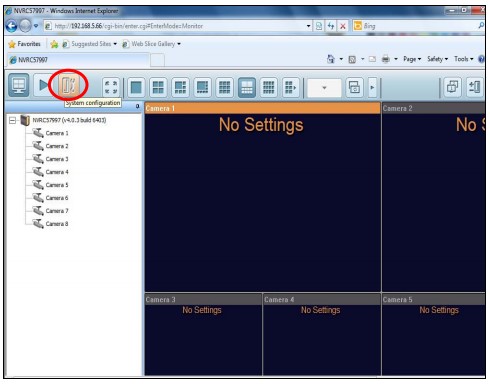Open the Print options dropdown arrow
This screenshot has height=384, width=490.
click(396, 59)
